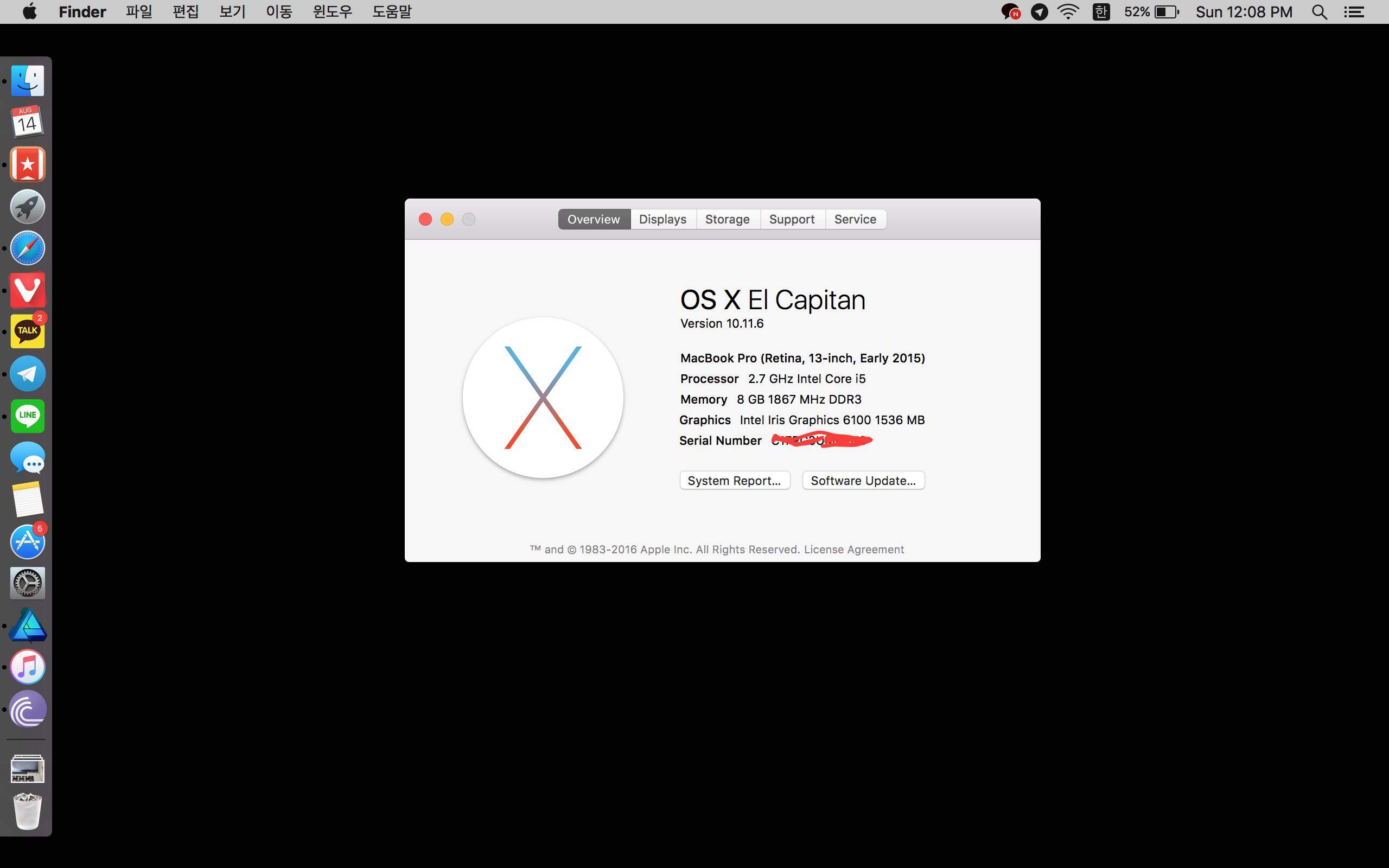Open the Wi-Fi status menu

coord(1068,12)
